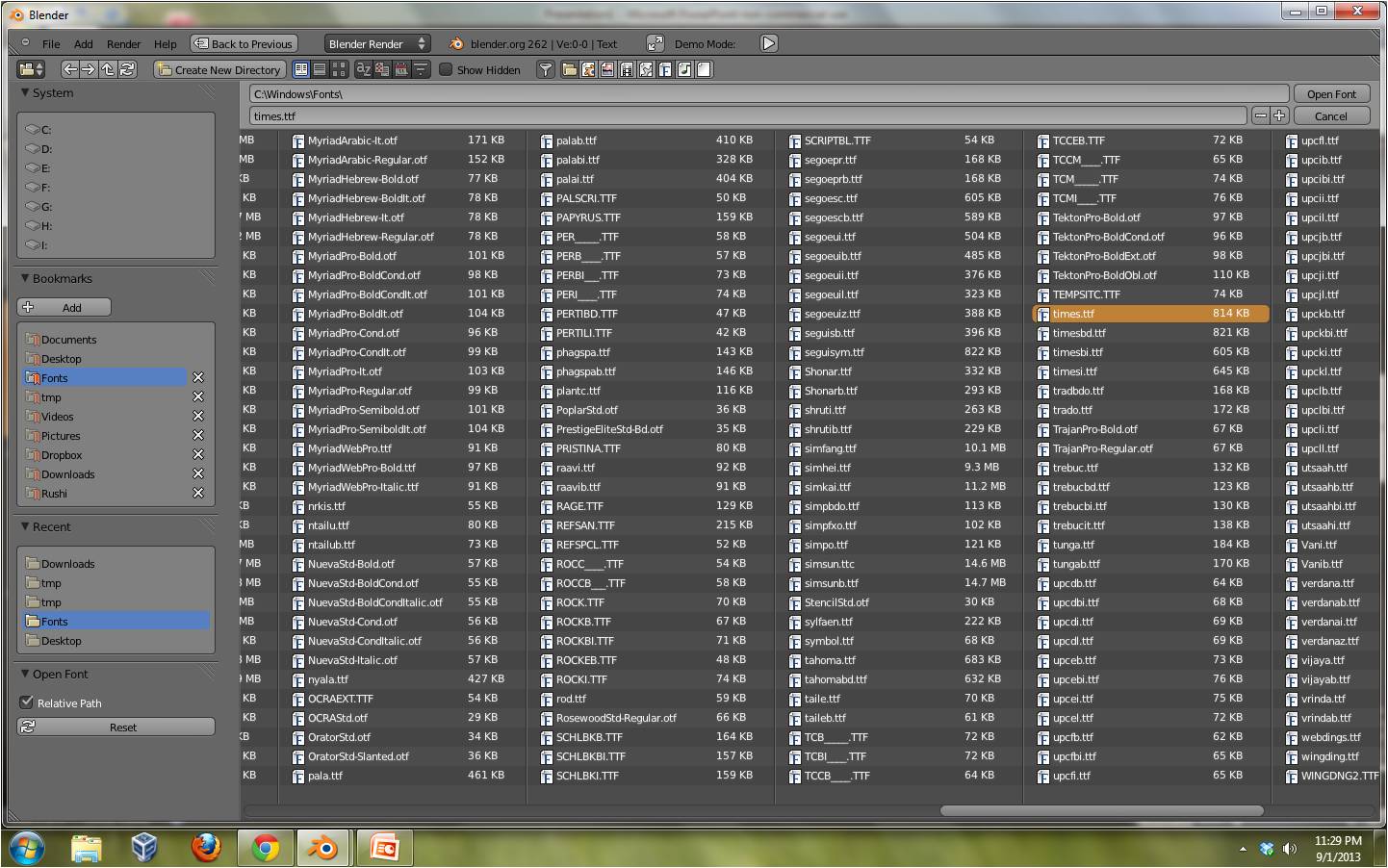Sort files alphabetically

(x=364, y=69)
